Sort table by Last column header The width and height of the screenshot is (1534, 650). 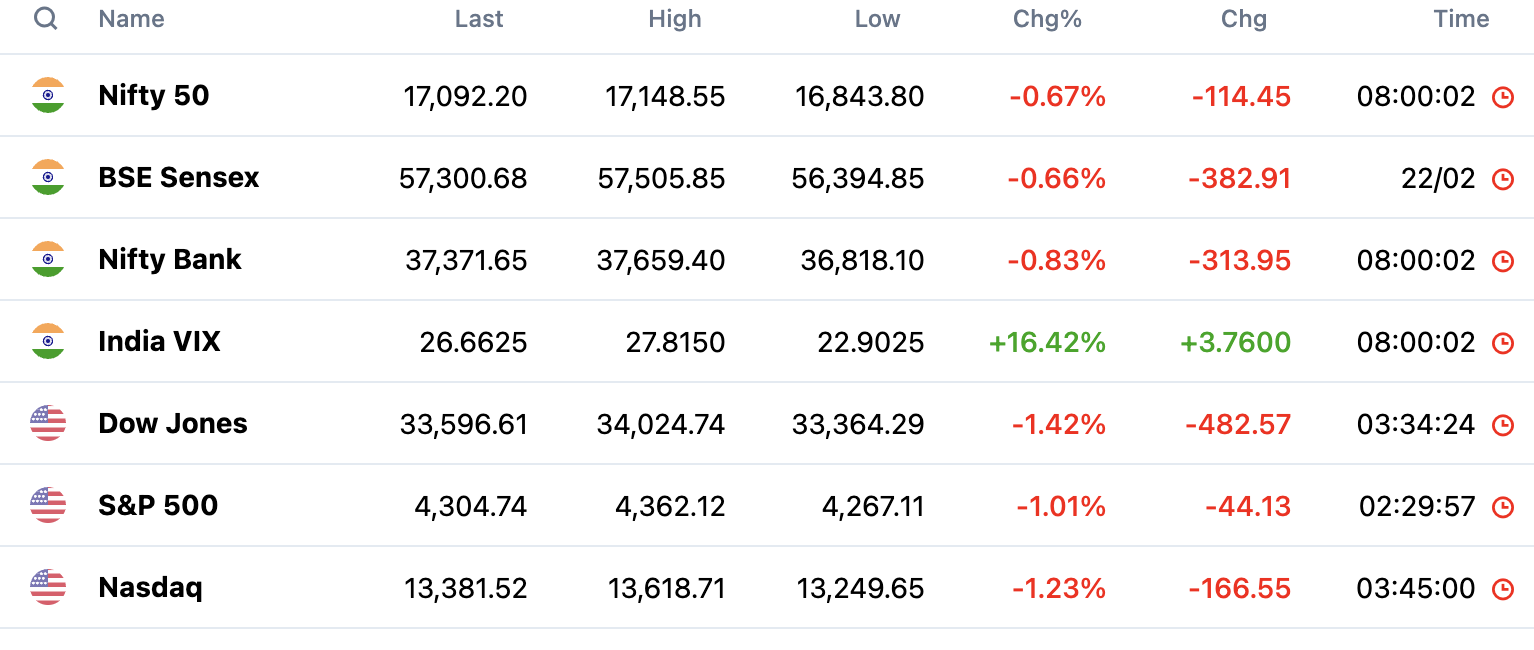479,19
